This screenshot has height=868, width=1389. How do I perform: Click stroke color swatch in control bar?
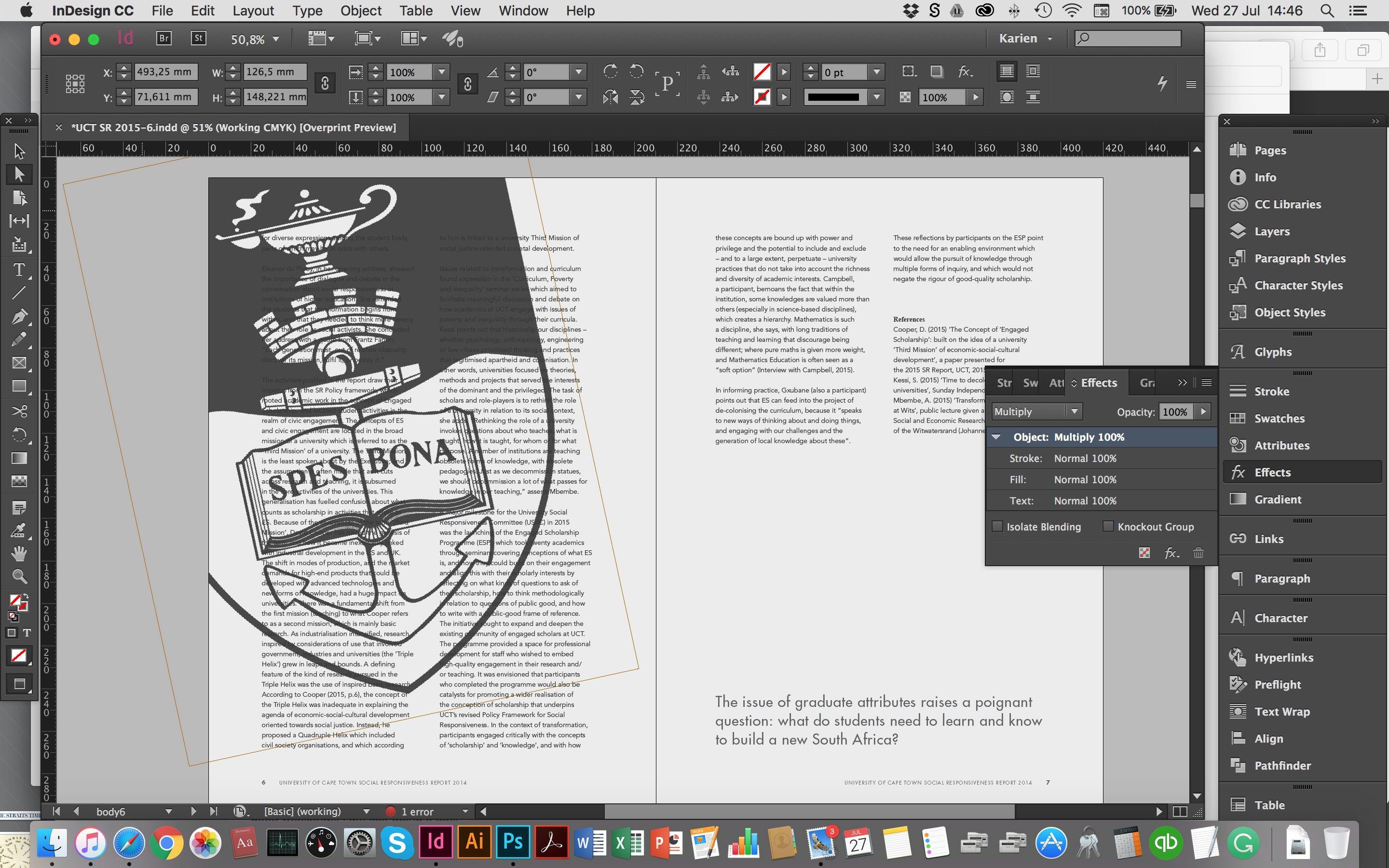[x=762, y=97]
